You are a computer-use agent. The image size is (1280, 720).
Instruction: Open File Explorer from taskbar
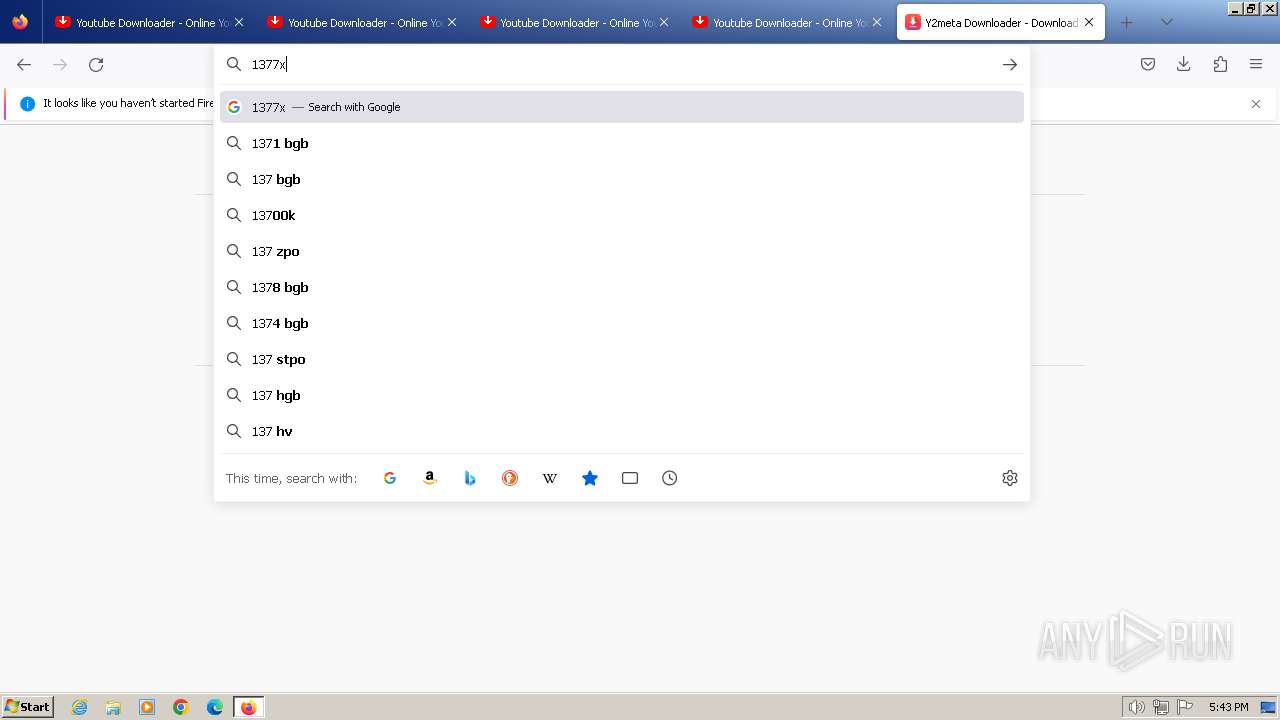tap(113, 707)
